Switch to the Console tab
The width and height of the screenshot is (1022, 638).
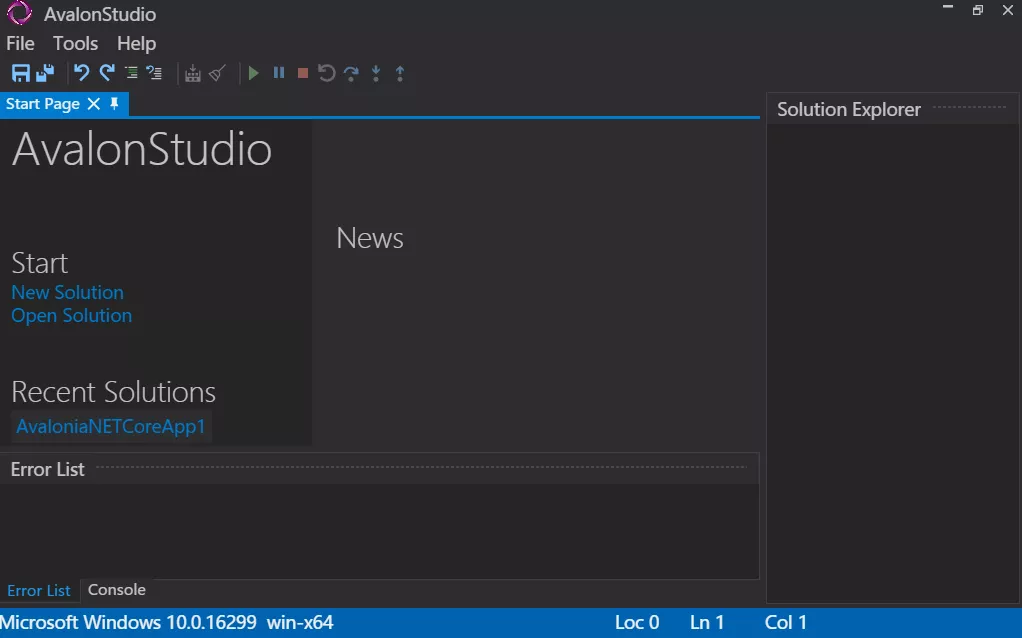(116, 589)
